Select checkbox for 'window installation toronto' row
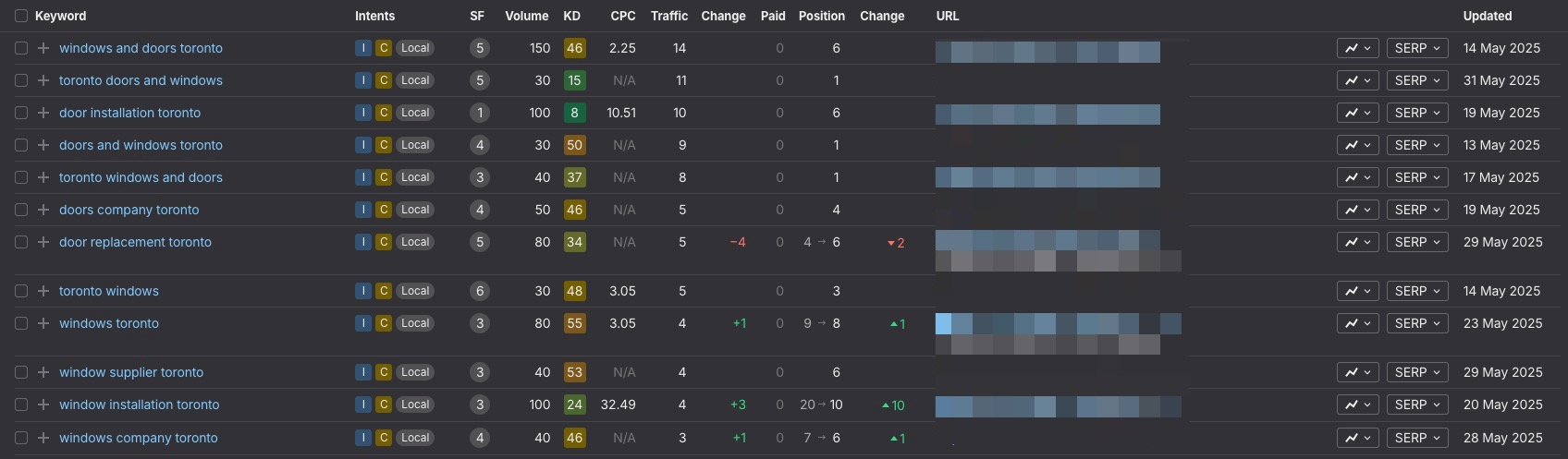Screen dimensions: 1568x459 pos(21,405)
